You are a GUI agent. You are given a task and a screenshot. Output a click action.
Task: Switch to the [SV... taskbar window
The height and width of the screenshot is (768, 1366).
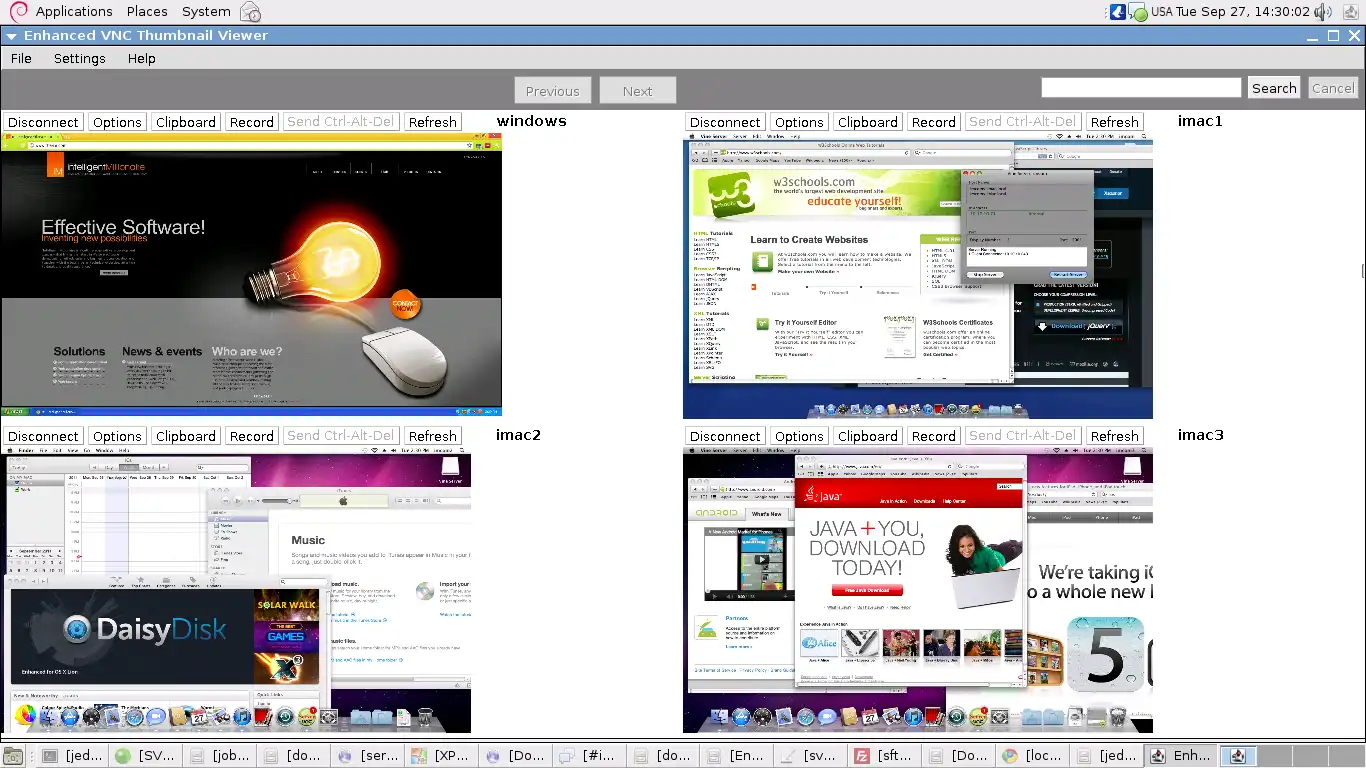[x=148, y=756]
